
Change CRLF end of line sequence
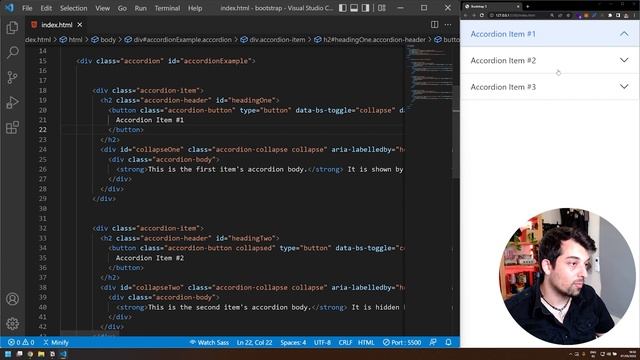point(345,342)
